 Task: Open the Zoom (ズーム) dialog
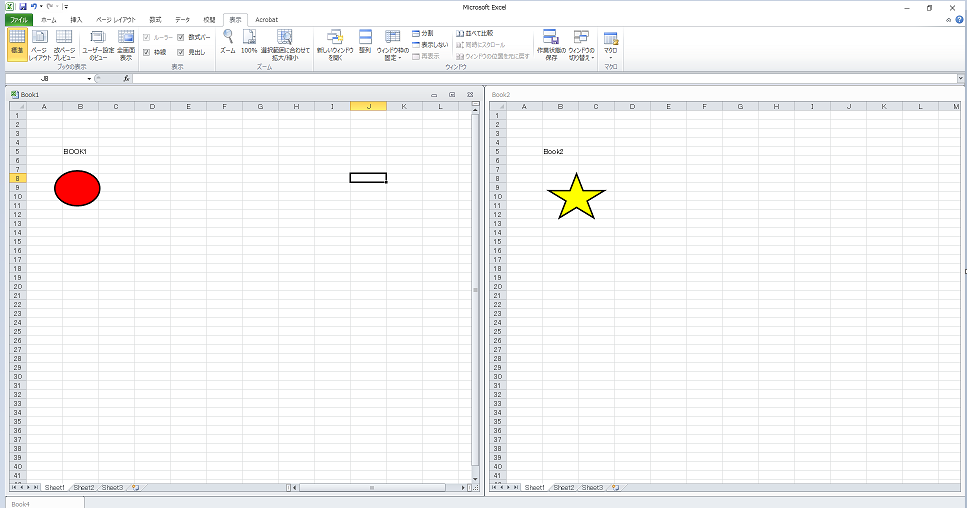228,42
